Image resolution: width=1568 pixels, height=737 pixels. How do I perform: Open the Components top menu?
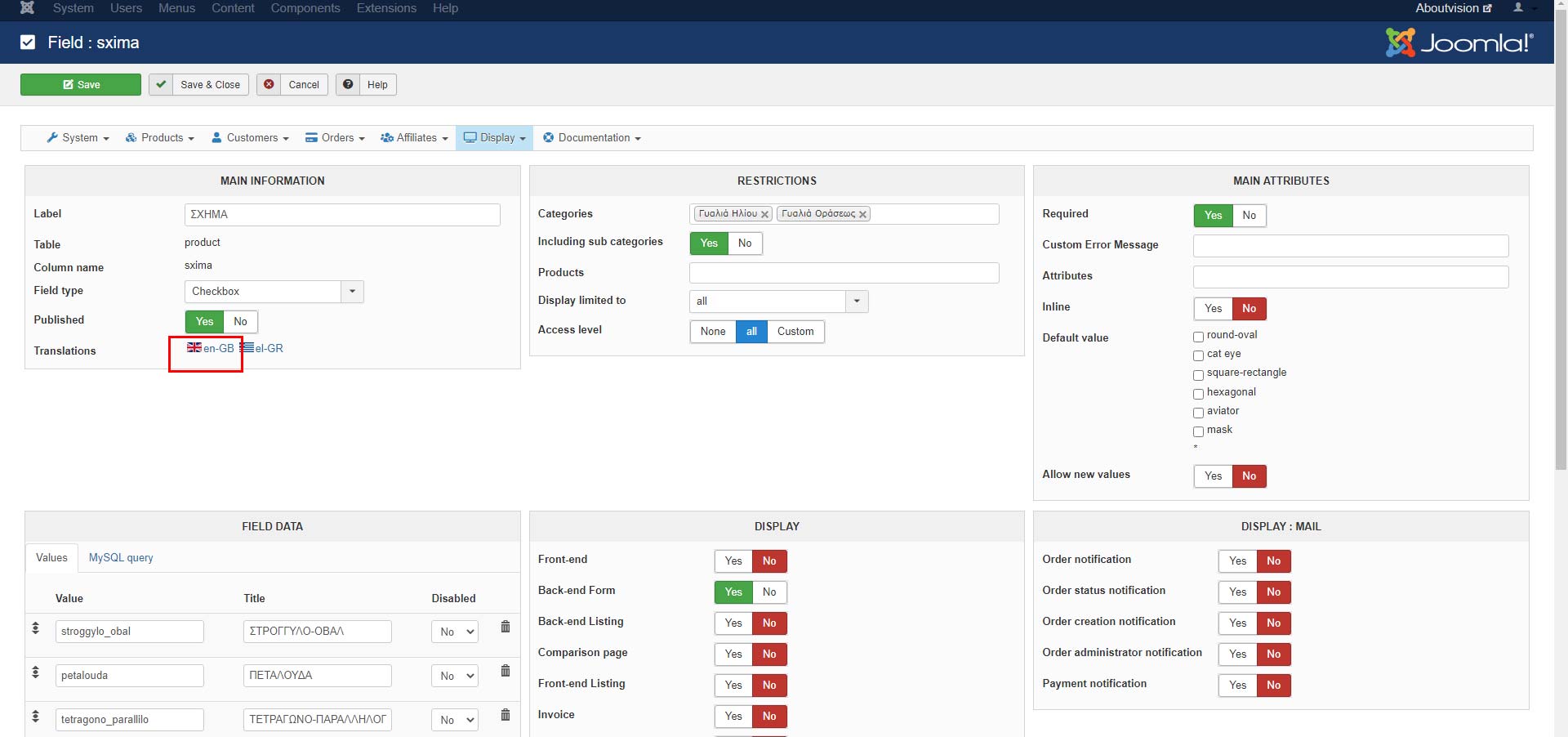tap(305, 8)
